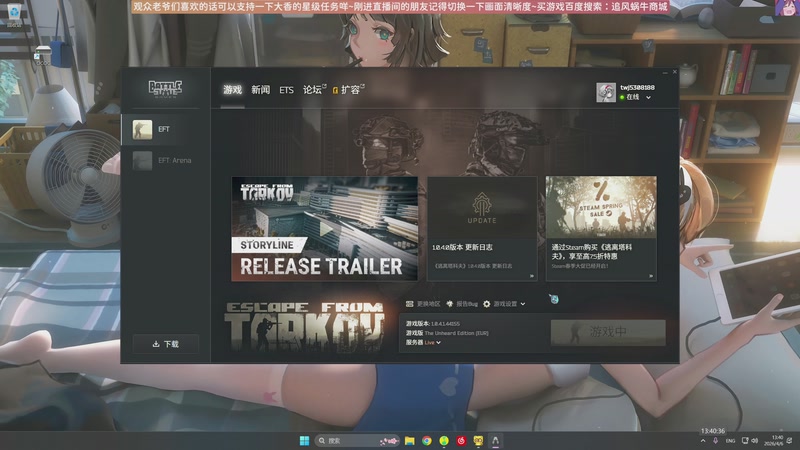Click the taskbar search box
This screenshot has height=450, width=800.
(x=357, y=440)
